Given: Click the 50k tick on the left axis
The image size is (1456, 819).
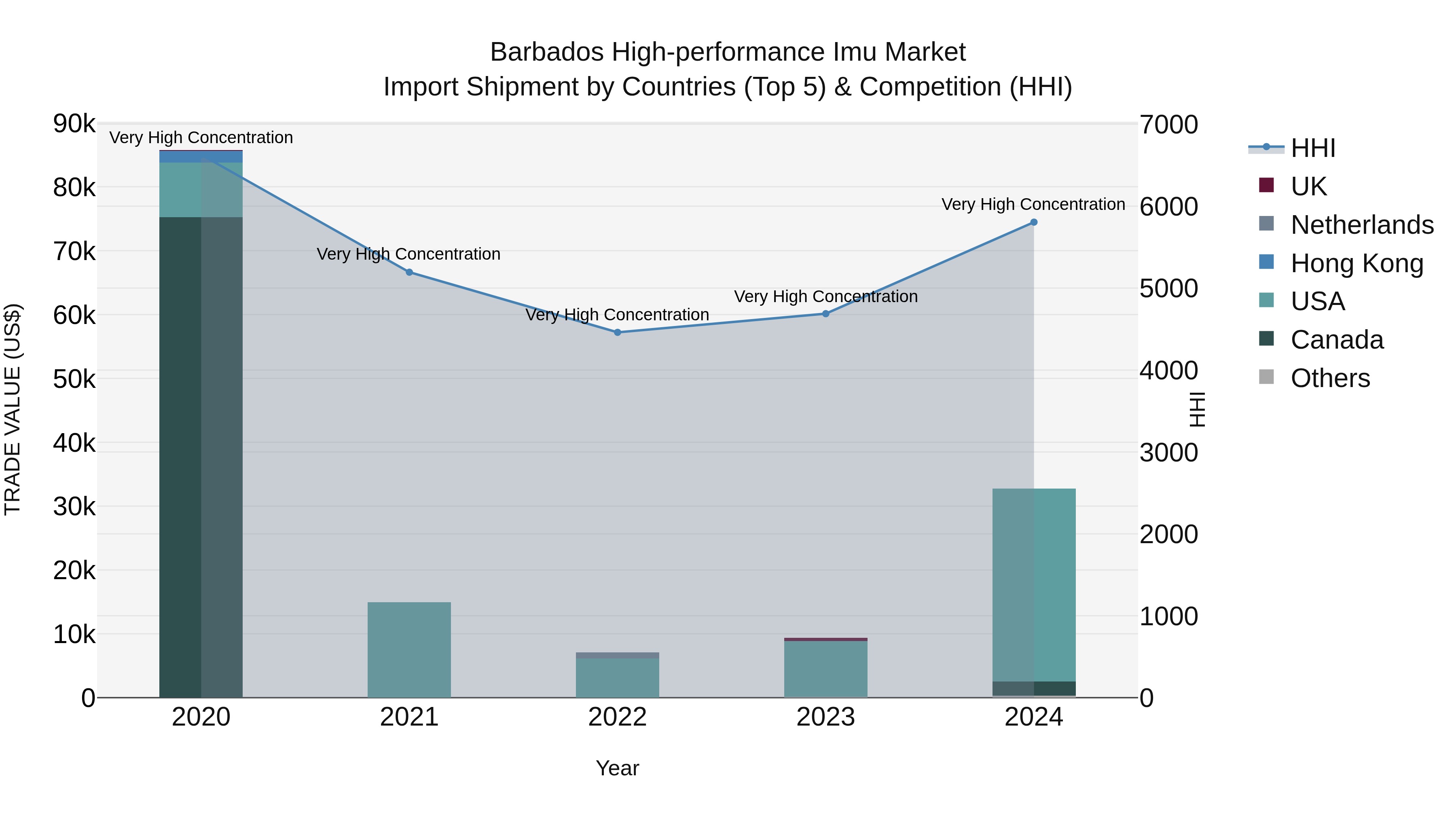Looking at the screenshot, I should pyautogui.click(x=74, y=379).
